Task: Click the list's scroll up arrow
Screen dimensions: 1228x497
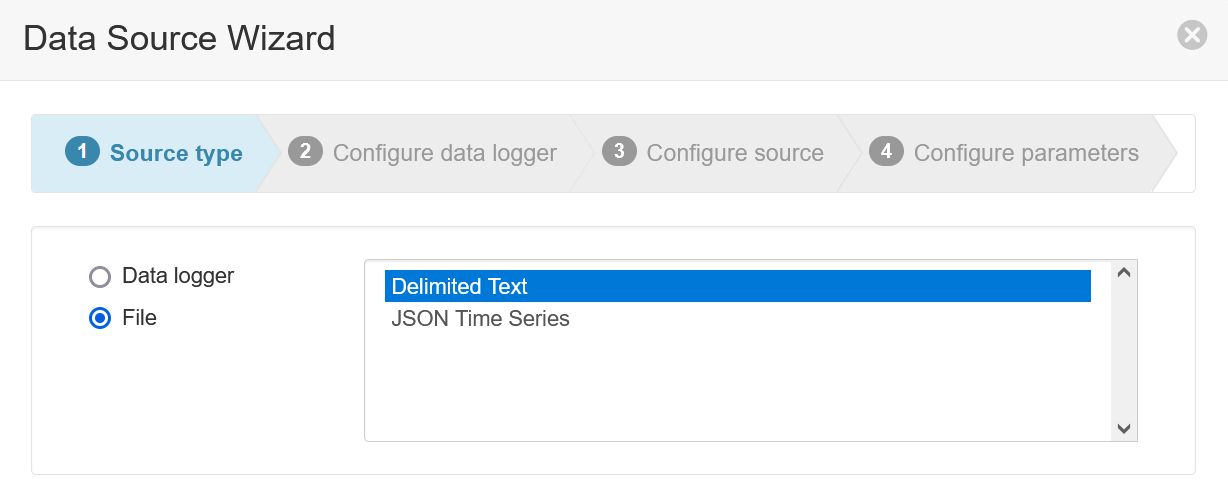Action: (x=1123, y=273)
